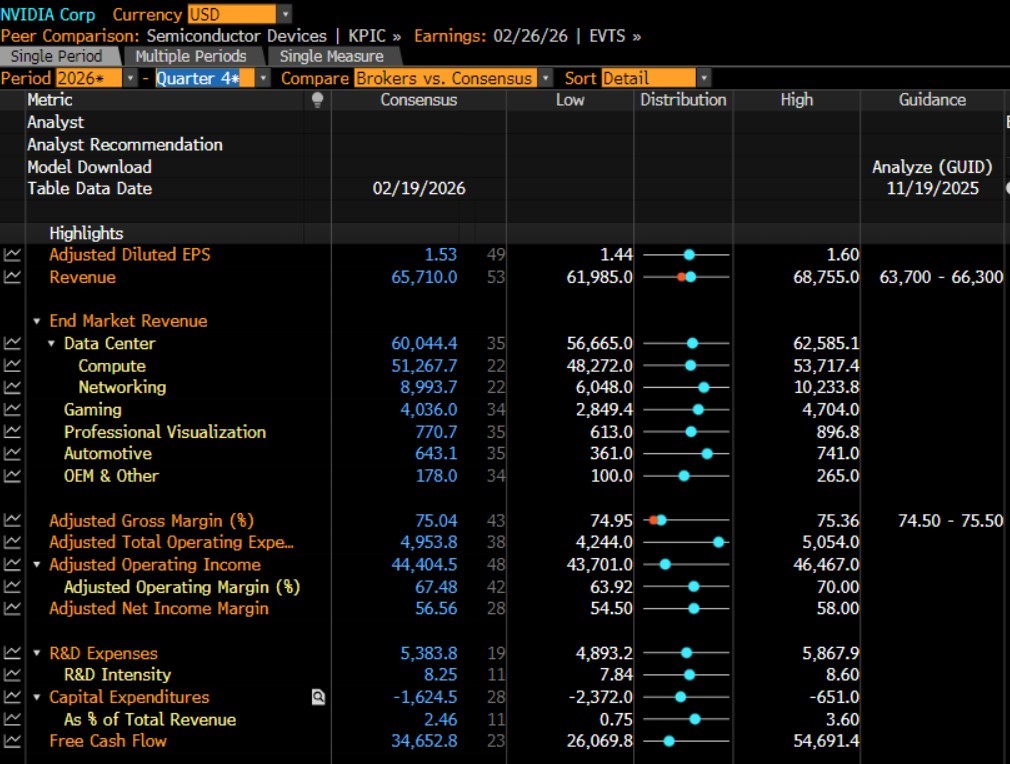Switch to the Multiple Periods tab
The image size is (1010, 764).
tap(190, 56)
